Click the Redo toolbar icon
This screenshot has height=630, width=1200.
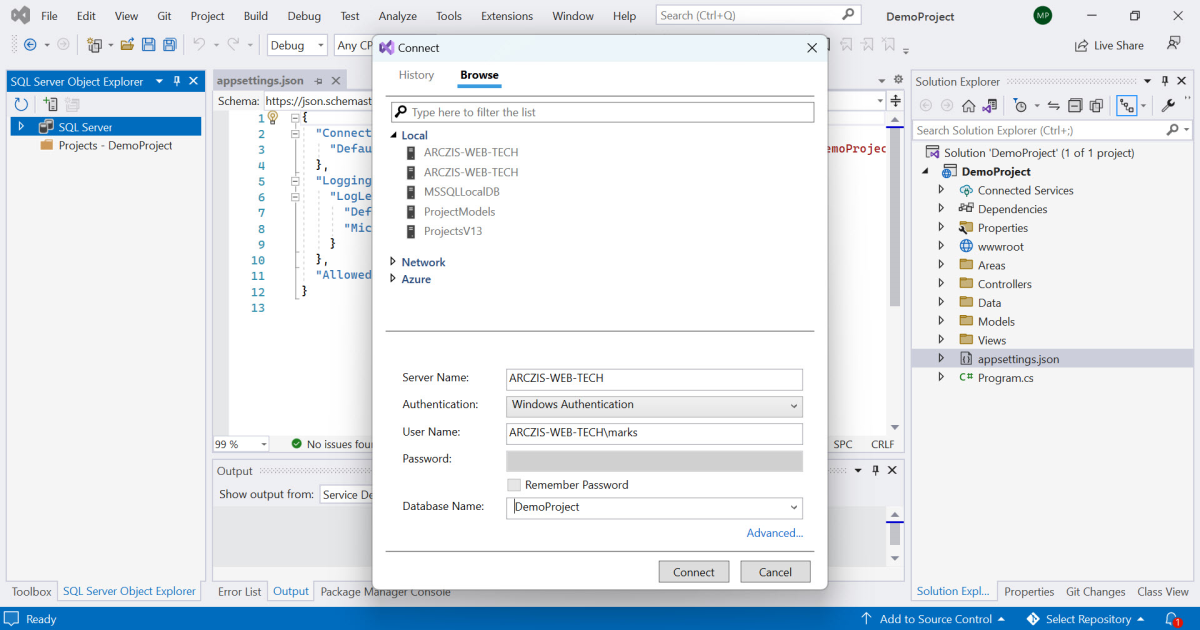point(234,45)
